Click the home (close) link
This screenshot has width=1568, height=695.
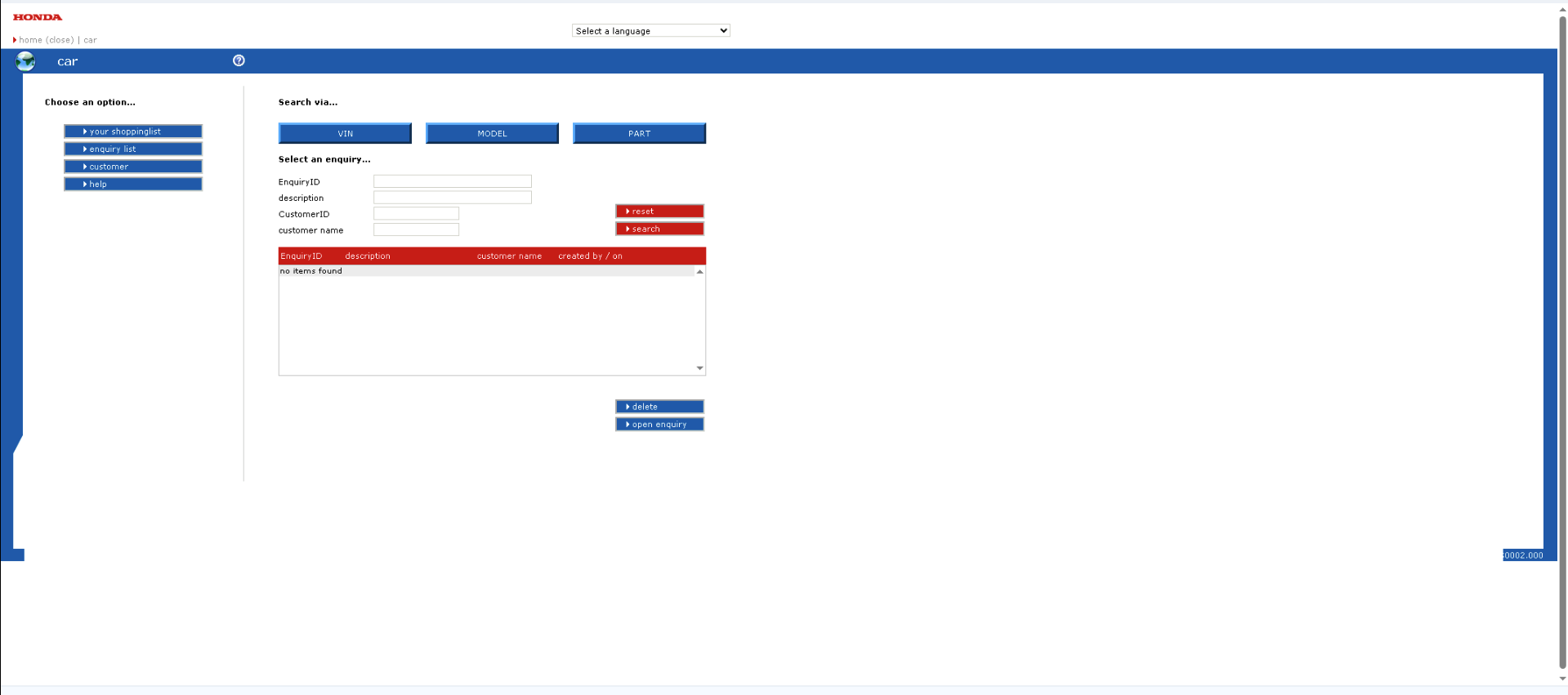(x=46, y=40)
